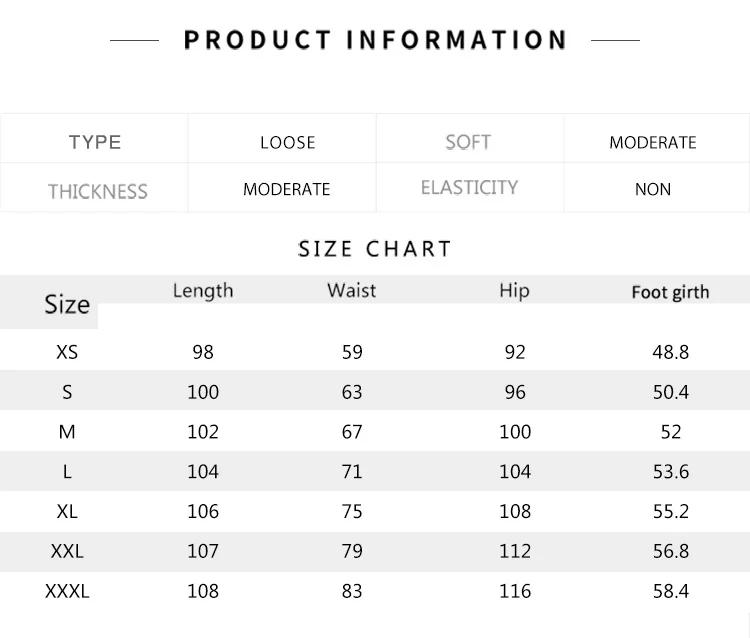Click the SIZE CHART title
This screenshot has height=638, width=750.
pos(375,249)
